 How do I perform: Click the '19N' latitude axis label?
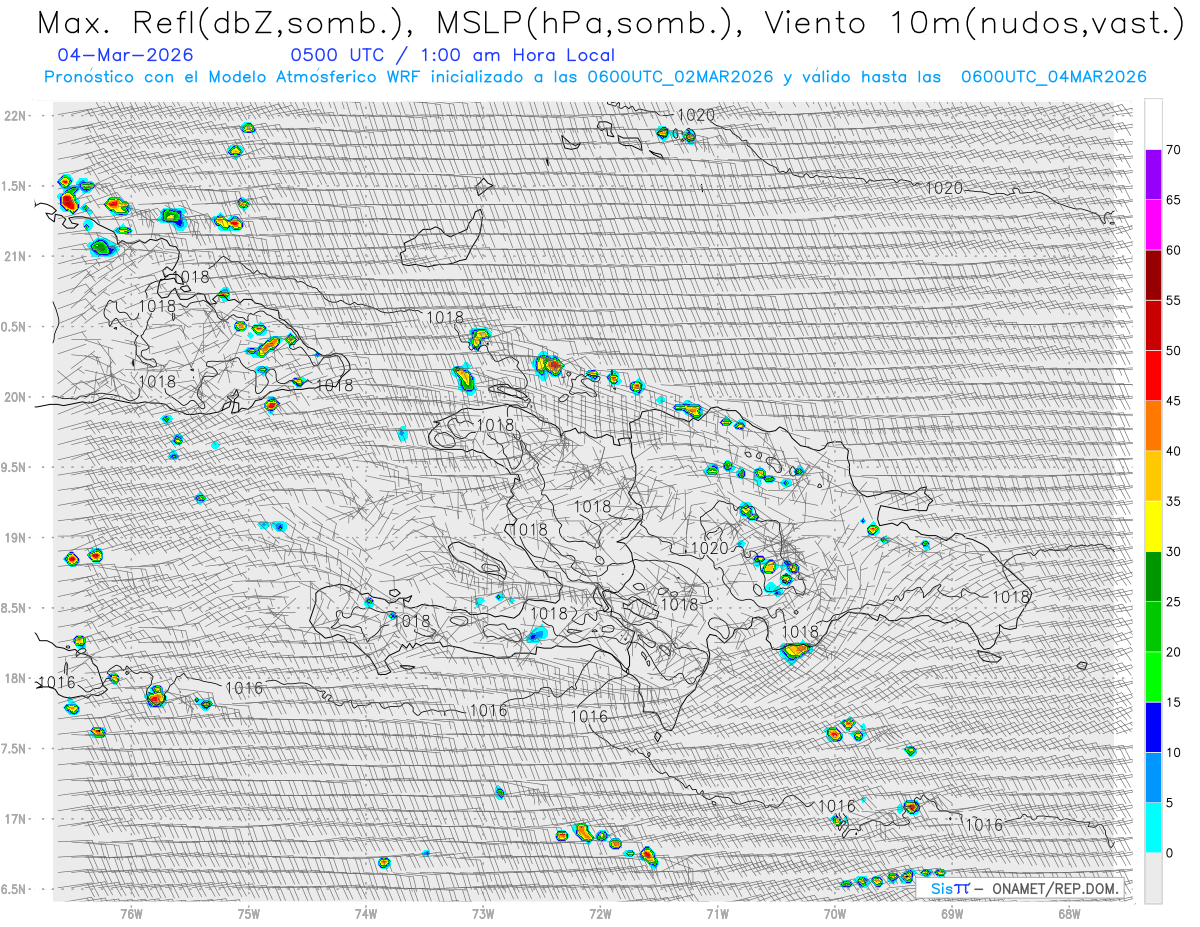click(15, 537)
